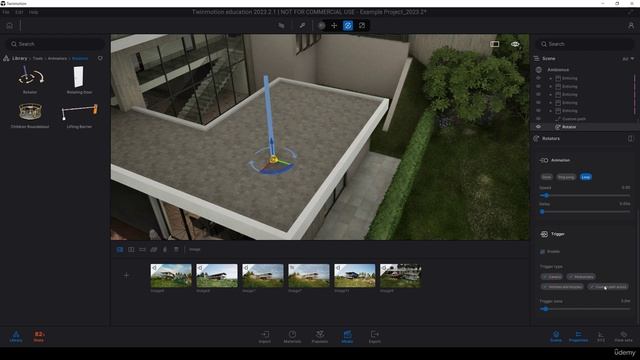Go to Library root in breadcrumb
Viewport: 640px width, 360px height.
coord(19,58)
